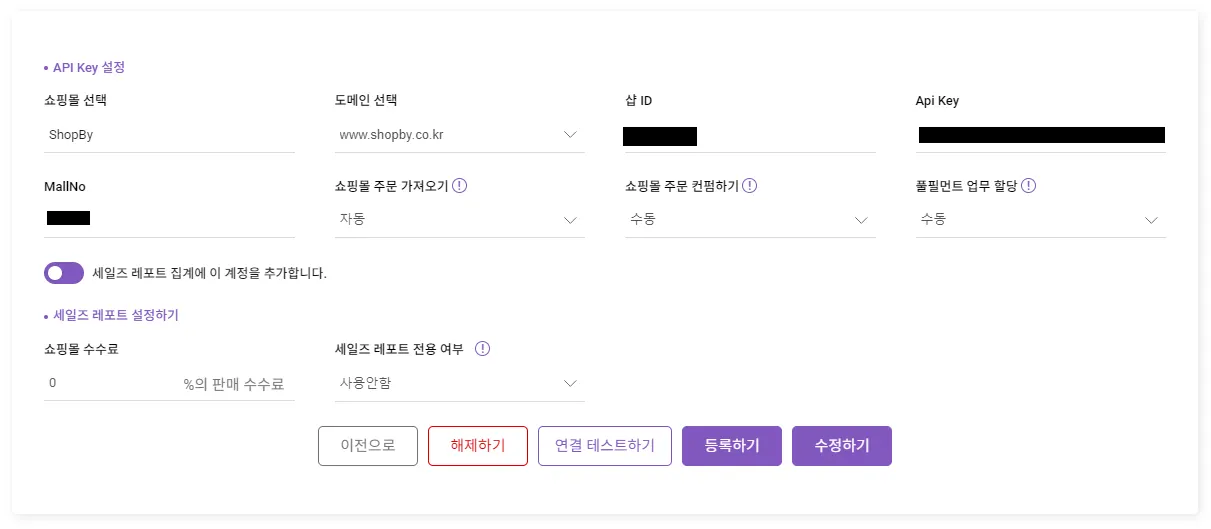Click into the Api Key field
The image size is (1211, 529).
click(x=1040, y=135)
